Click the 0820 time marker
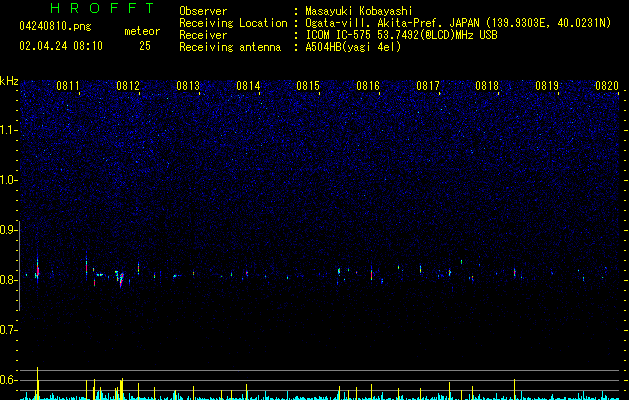Image resolution: width=629 pixels, height=400 pixels. click(607, 86)
